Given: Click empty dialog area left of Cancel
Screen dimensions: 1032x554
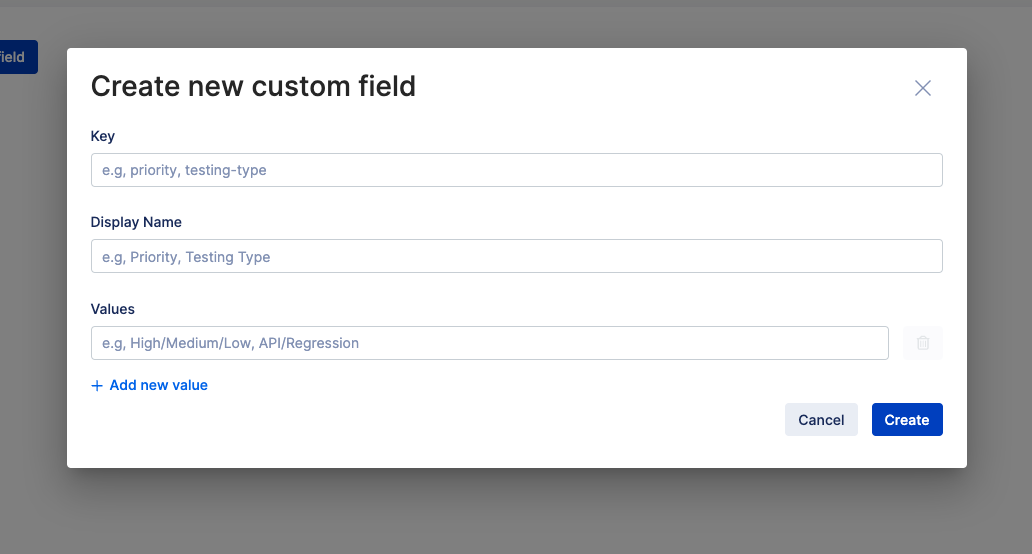Looking at the screenshot, I should pos(450,420).
